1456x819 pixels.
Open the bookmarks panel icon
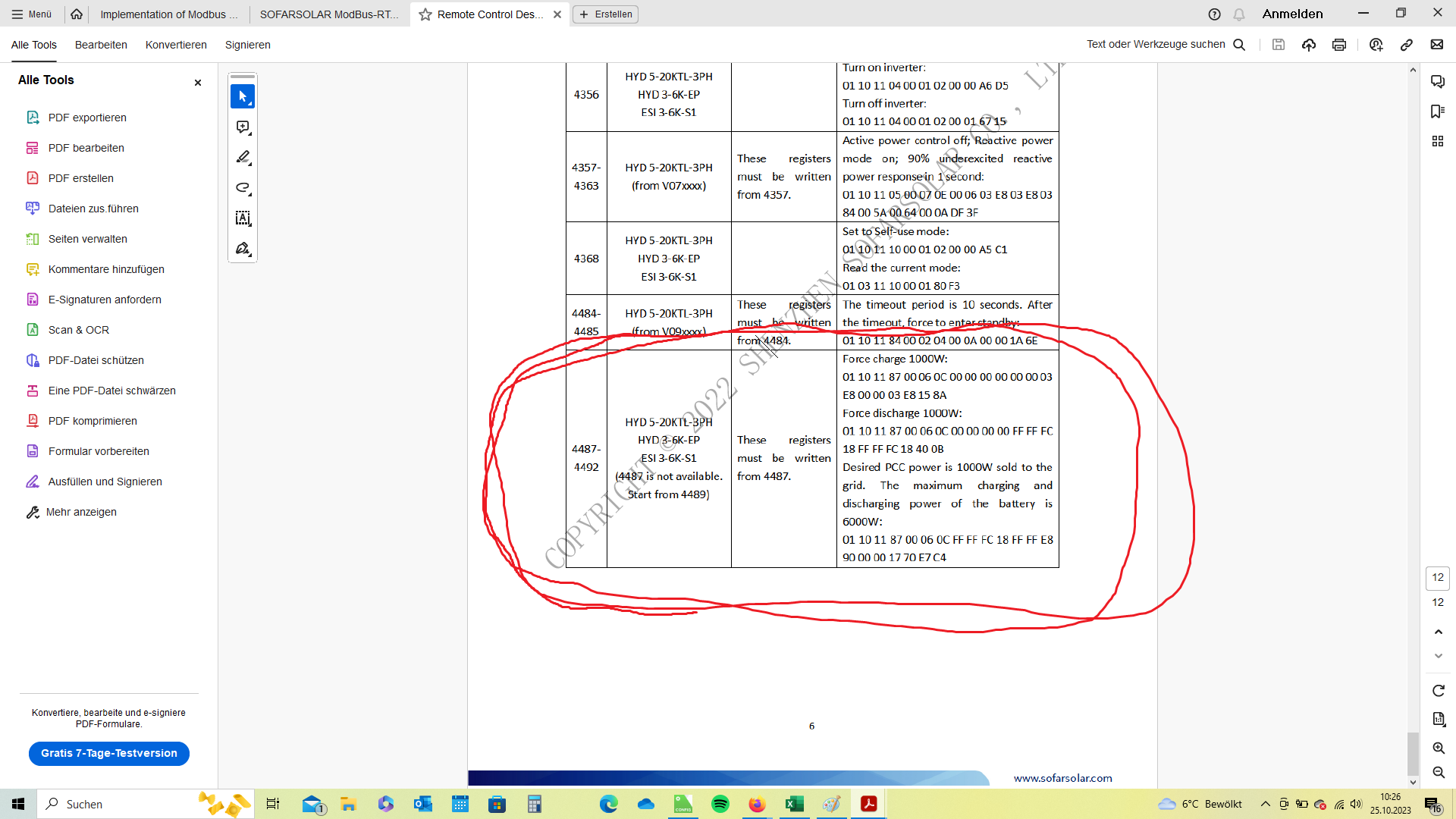coord(1437,111)
